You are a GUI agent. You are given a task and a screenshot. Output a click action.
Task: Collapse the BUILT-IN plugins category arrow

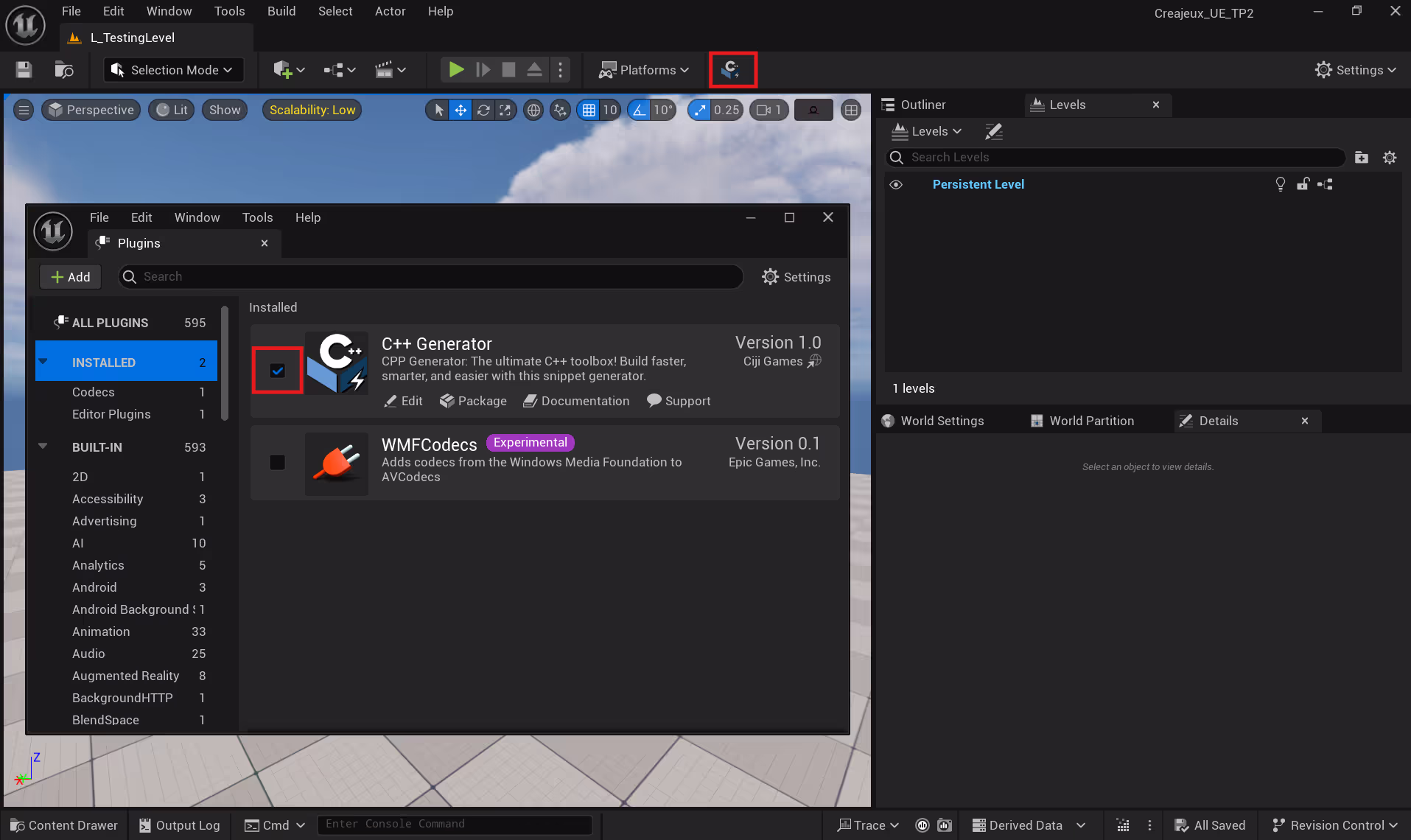(x=43, y=447)
